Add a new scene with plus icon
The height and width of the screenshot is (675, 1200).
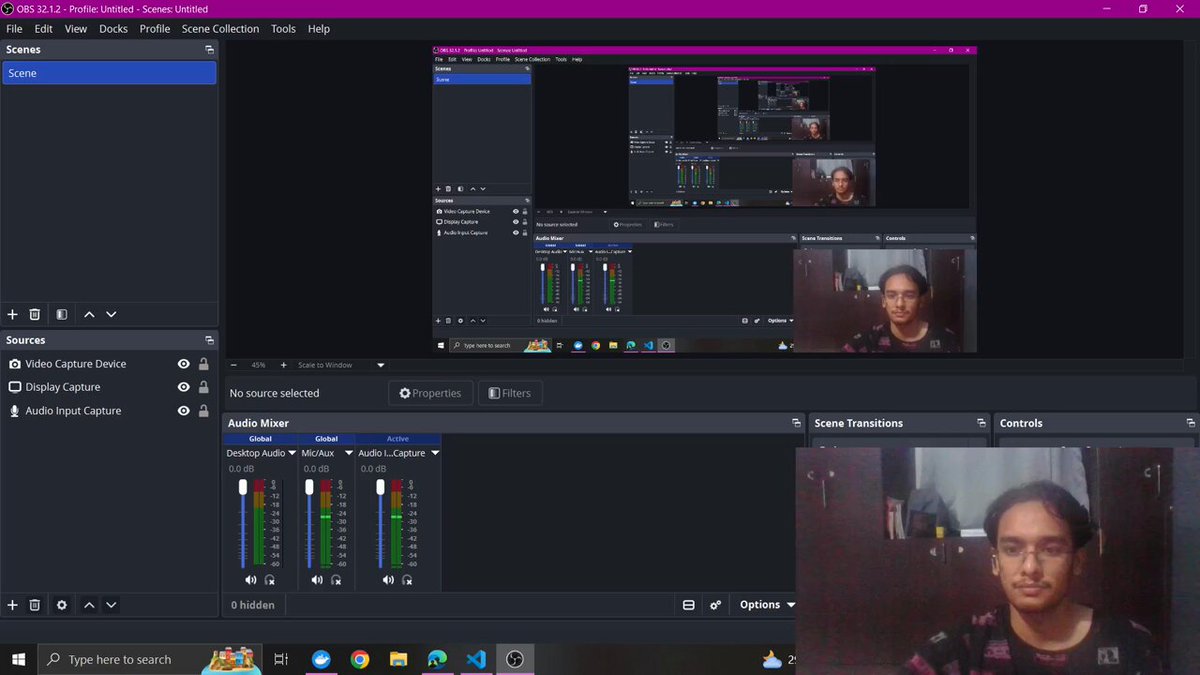(x=13, y=314)
